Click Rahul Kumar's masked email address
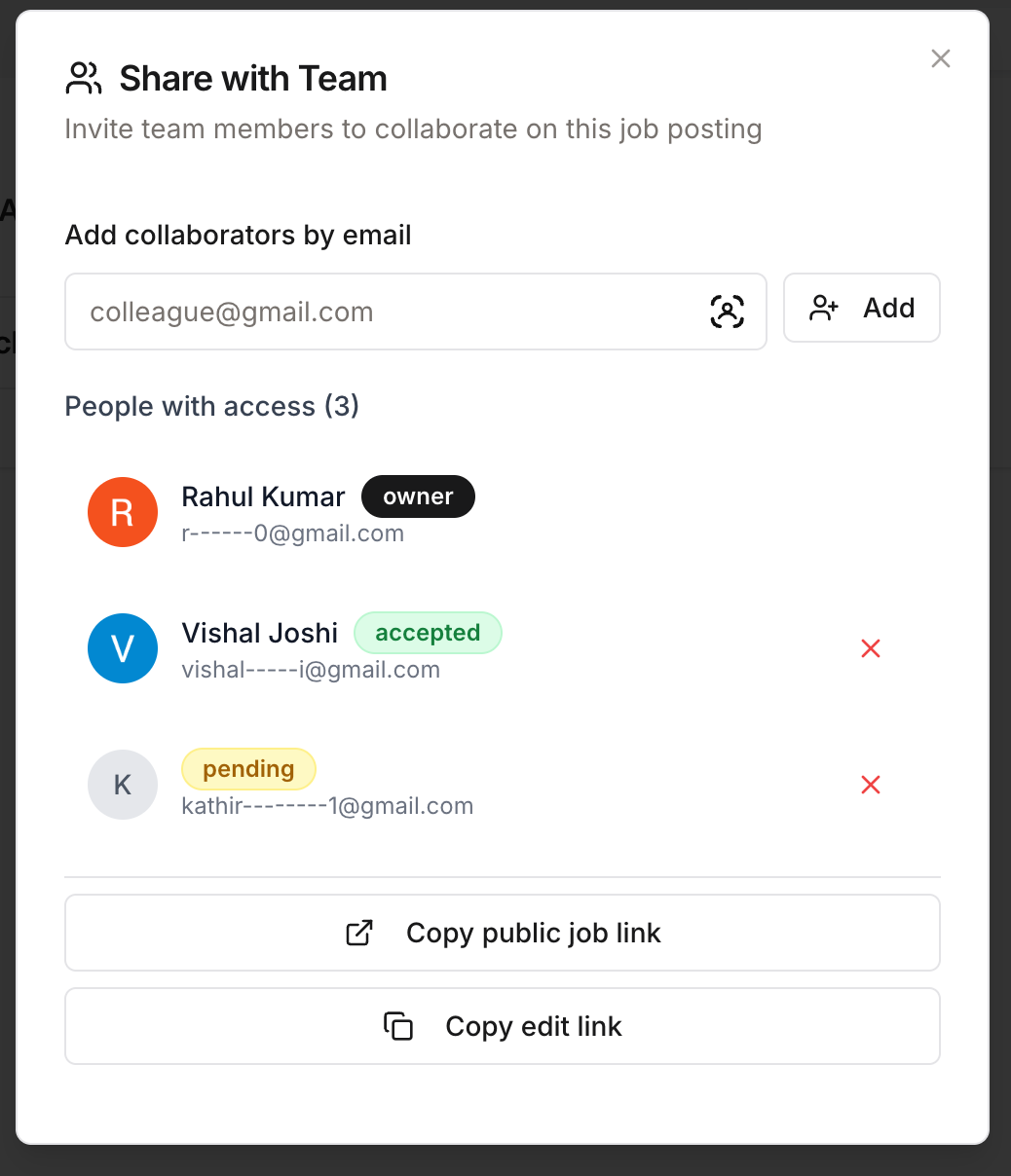Viewport: 1011px width, 1176px height. click(x=292, y=533)
